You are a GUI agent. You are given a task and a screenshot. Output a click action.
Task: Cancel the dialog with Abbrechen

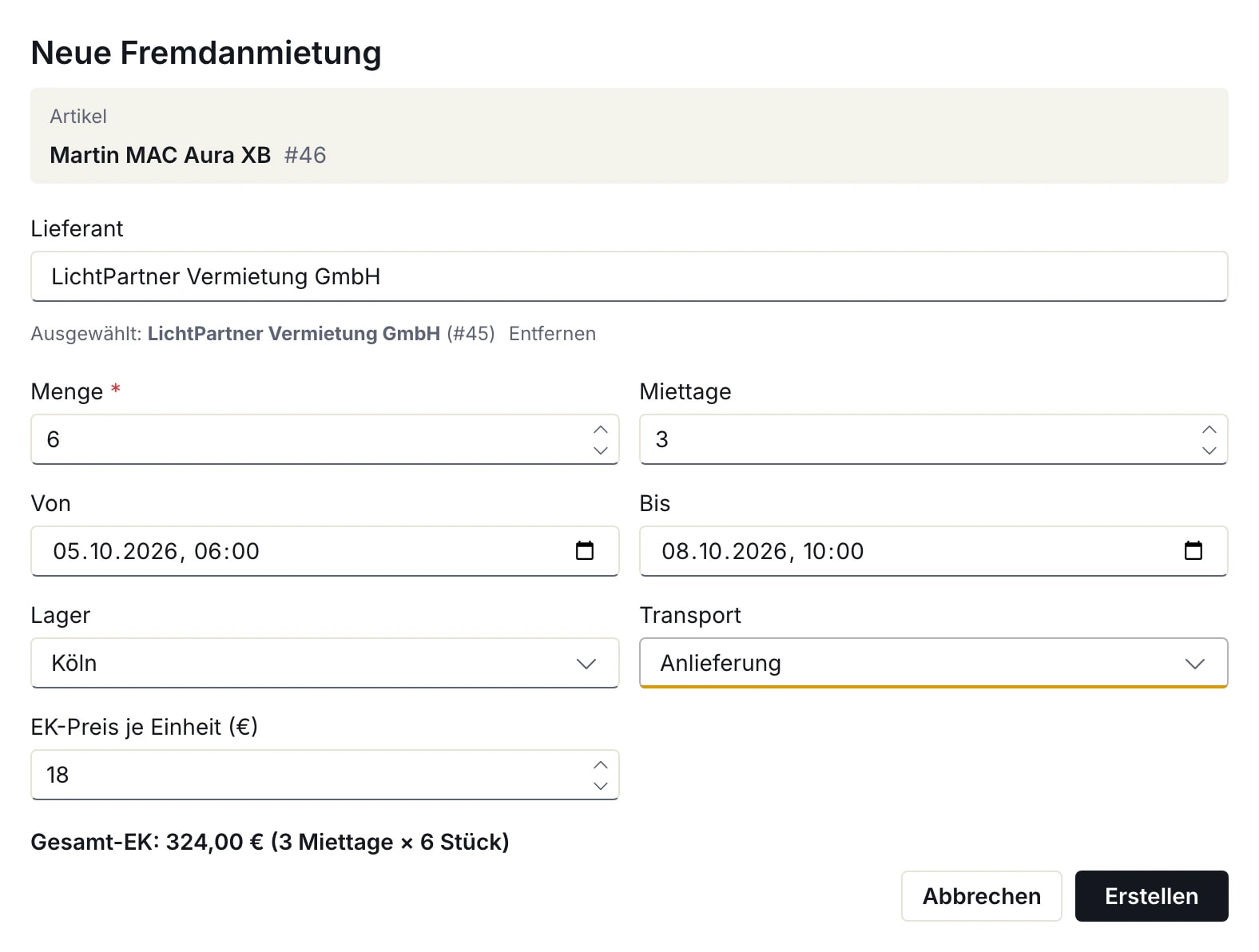click(x=982, y=896)
